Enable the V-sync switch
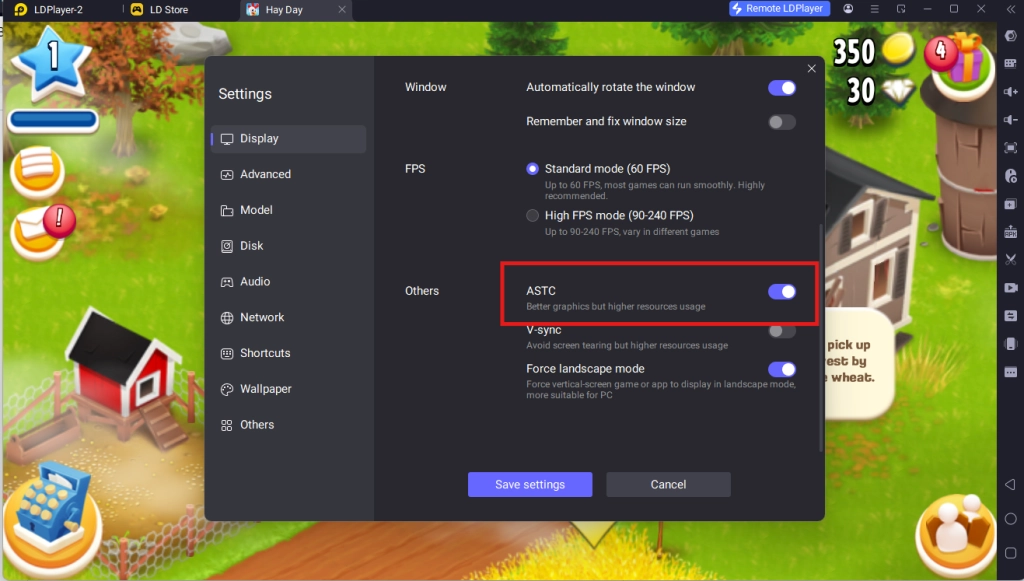1024x581 pixels. tap(782, 331)
